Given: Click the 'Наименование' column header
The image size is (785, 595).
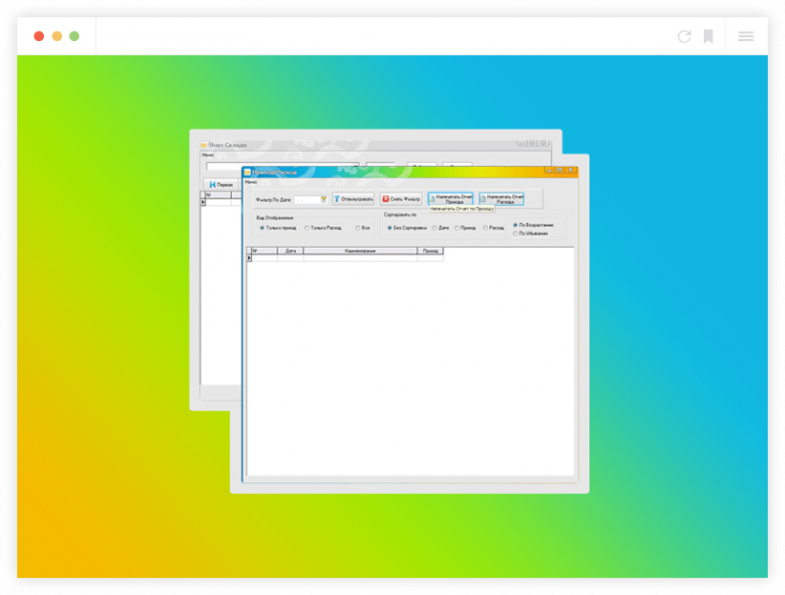Looking at the screenshot, I should tap(359, 250).
